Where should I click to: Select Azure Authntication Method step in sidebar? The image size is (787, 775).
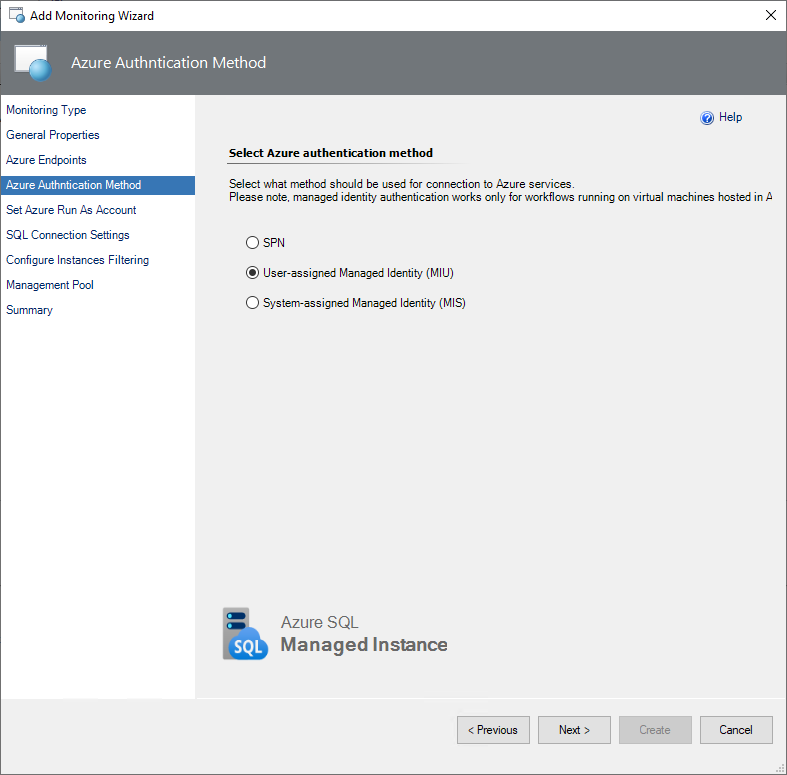point(98,185)
